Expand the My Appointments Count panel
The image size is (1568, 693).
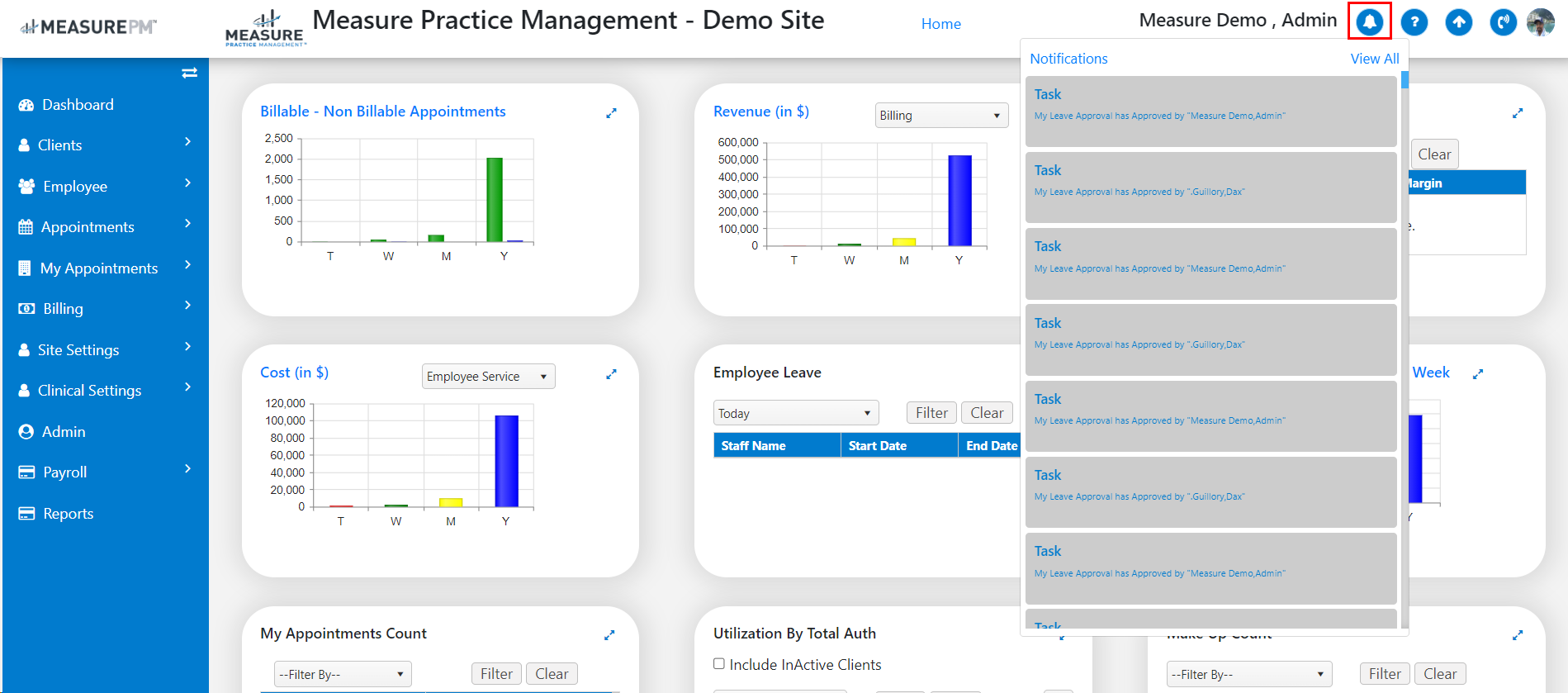pos(609,635)
